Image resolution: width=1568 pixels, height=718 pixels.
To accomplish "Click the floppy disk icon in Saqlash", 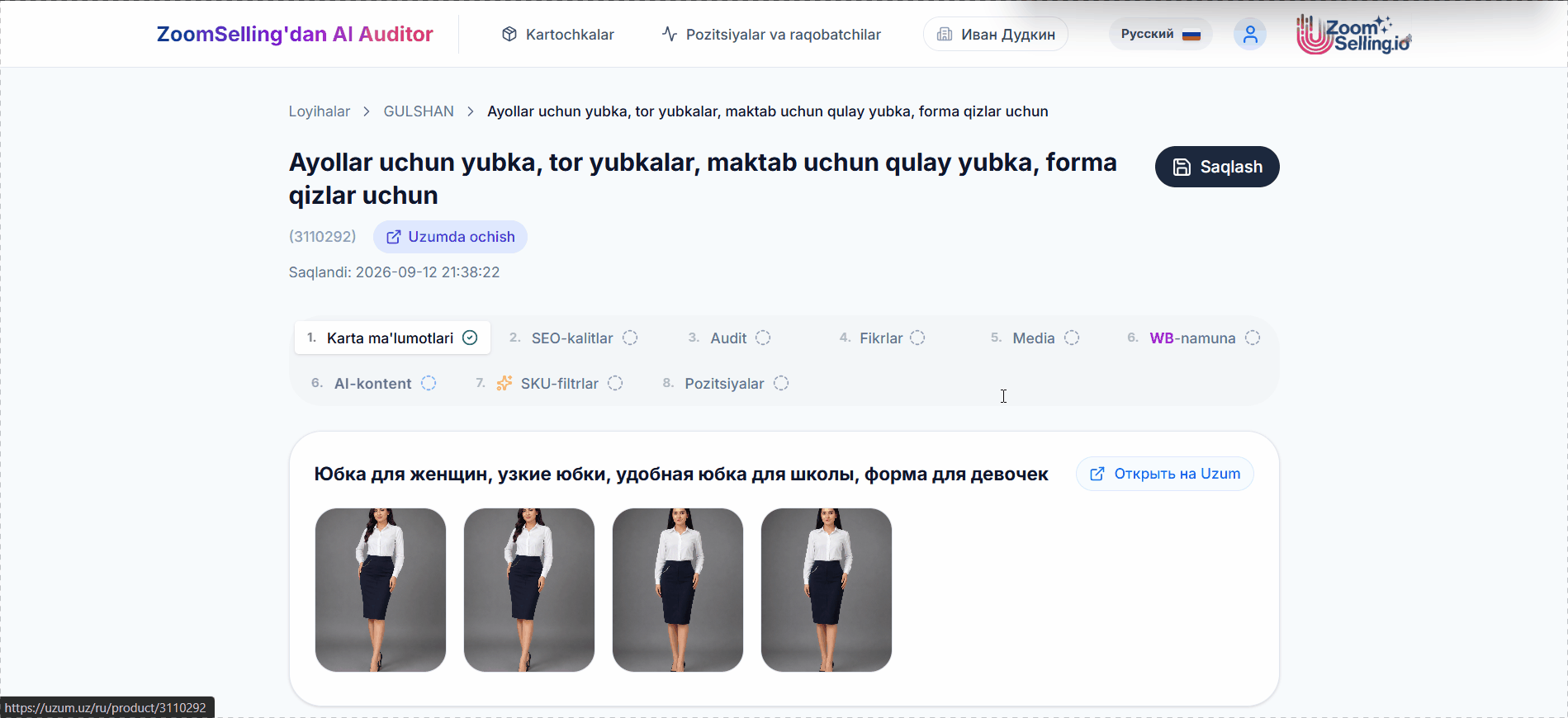I will [1182, 167].
